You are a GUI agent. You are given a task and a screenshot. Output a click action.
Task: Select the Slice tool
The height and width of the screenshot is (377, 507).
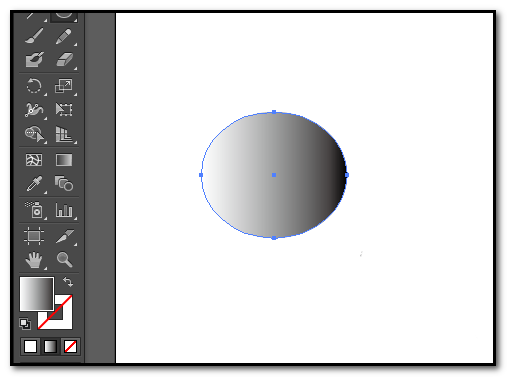[x=64, y=236]
